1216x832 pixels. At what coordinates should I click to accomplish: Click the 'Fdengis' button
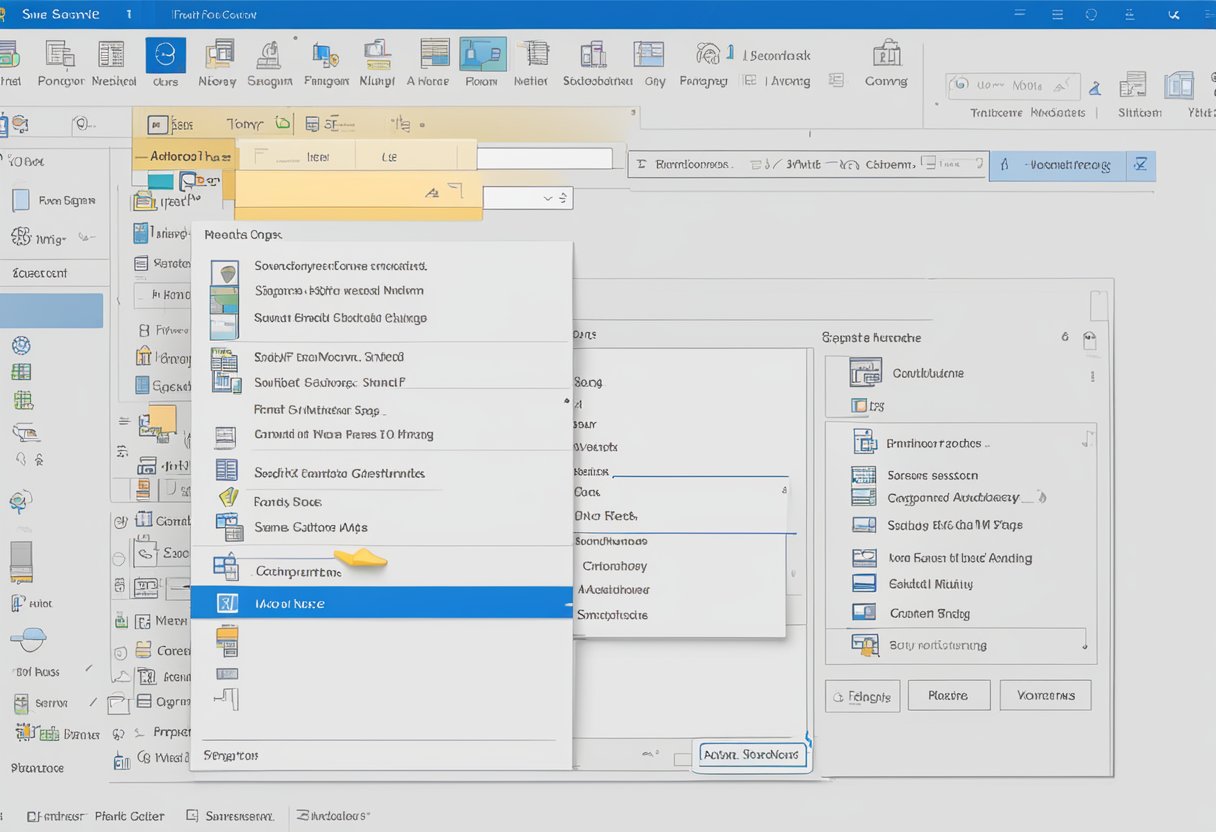pos(863,695)
